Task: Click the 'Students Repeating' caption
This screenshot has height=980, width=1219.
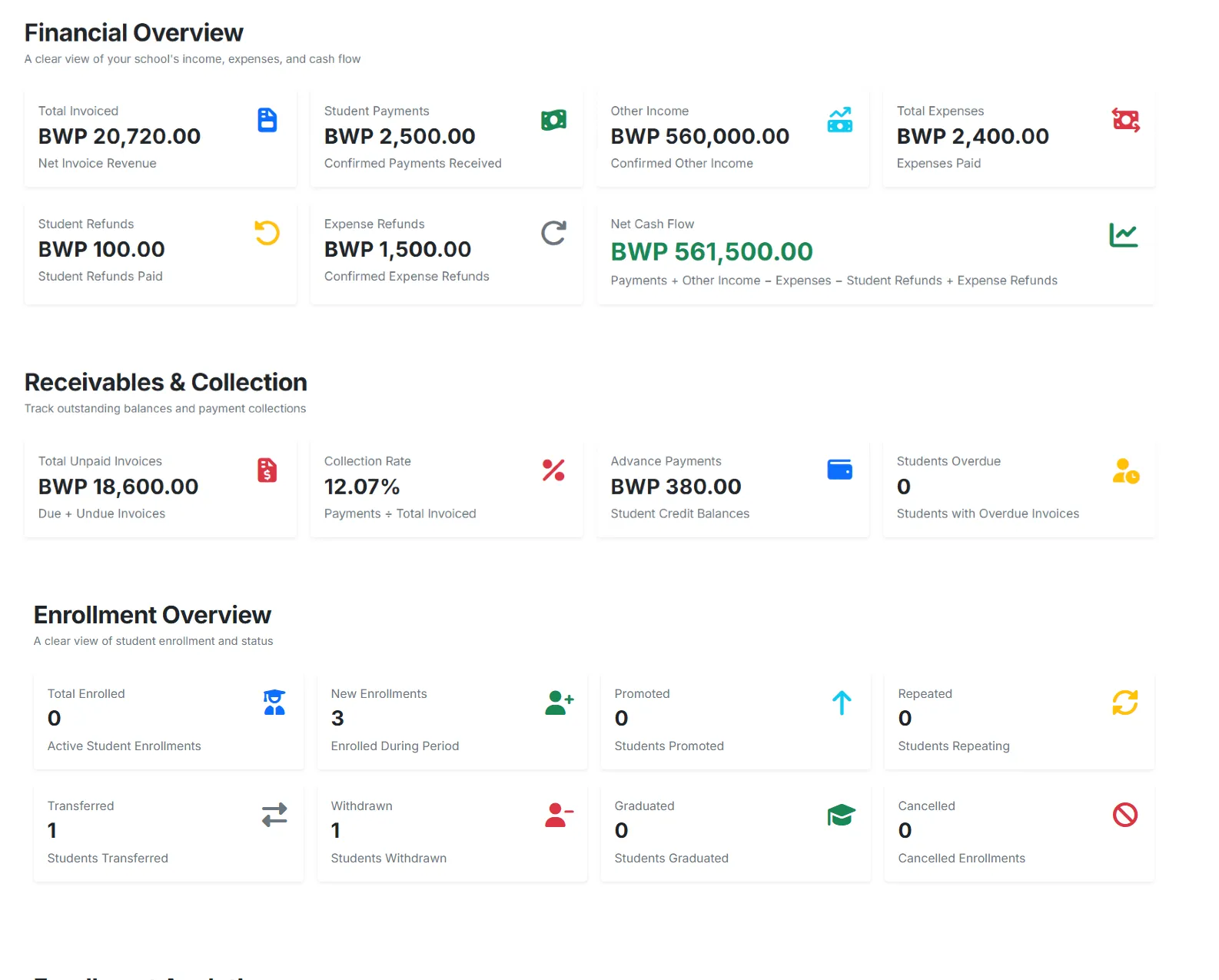Action: click(x=954, y=746)
